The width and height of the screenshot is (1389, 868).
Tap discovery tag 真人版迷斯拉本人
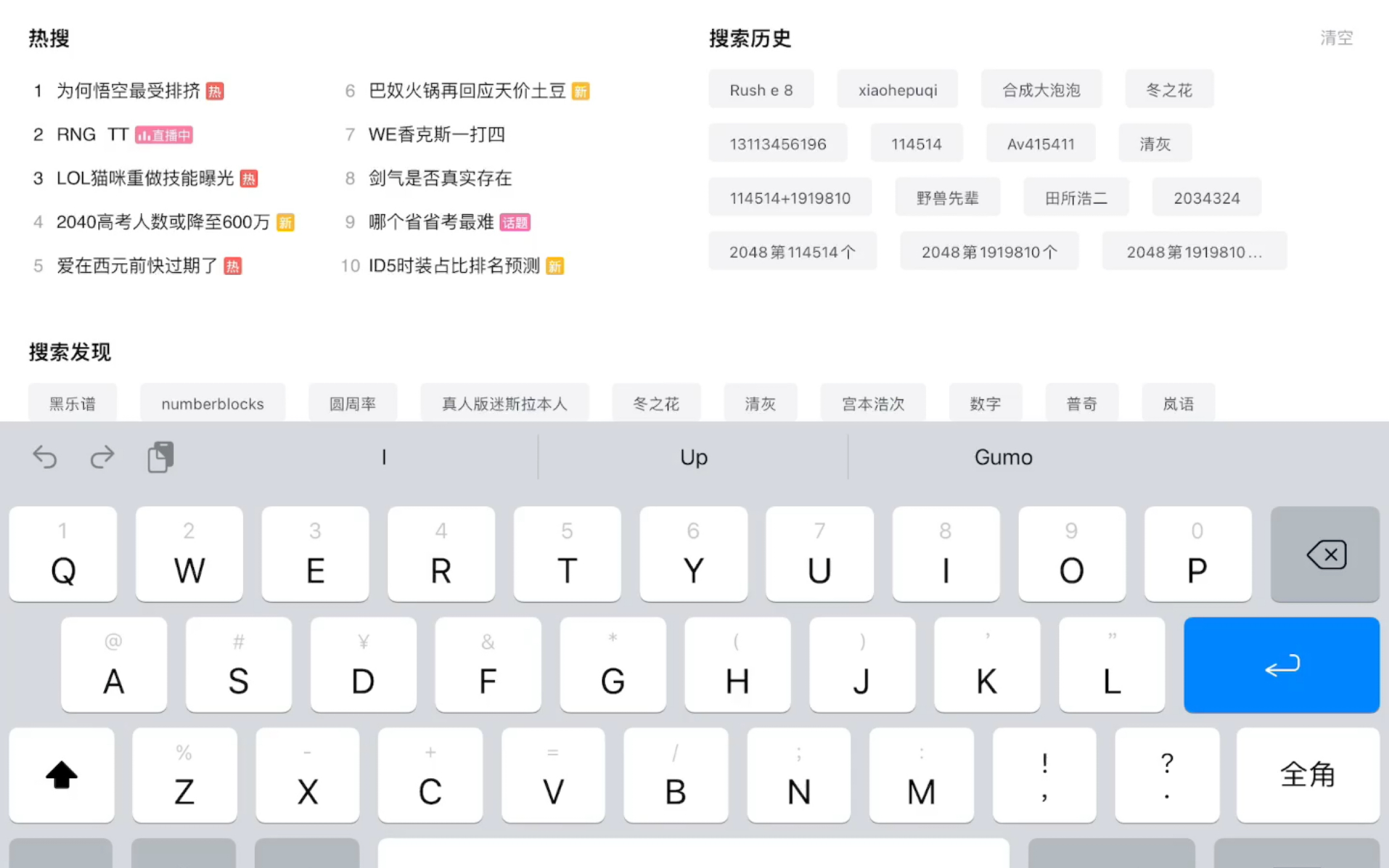pyautogui.click(x=505, y=403)
